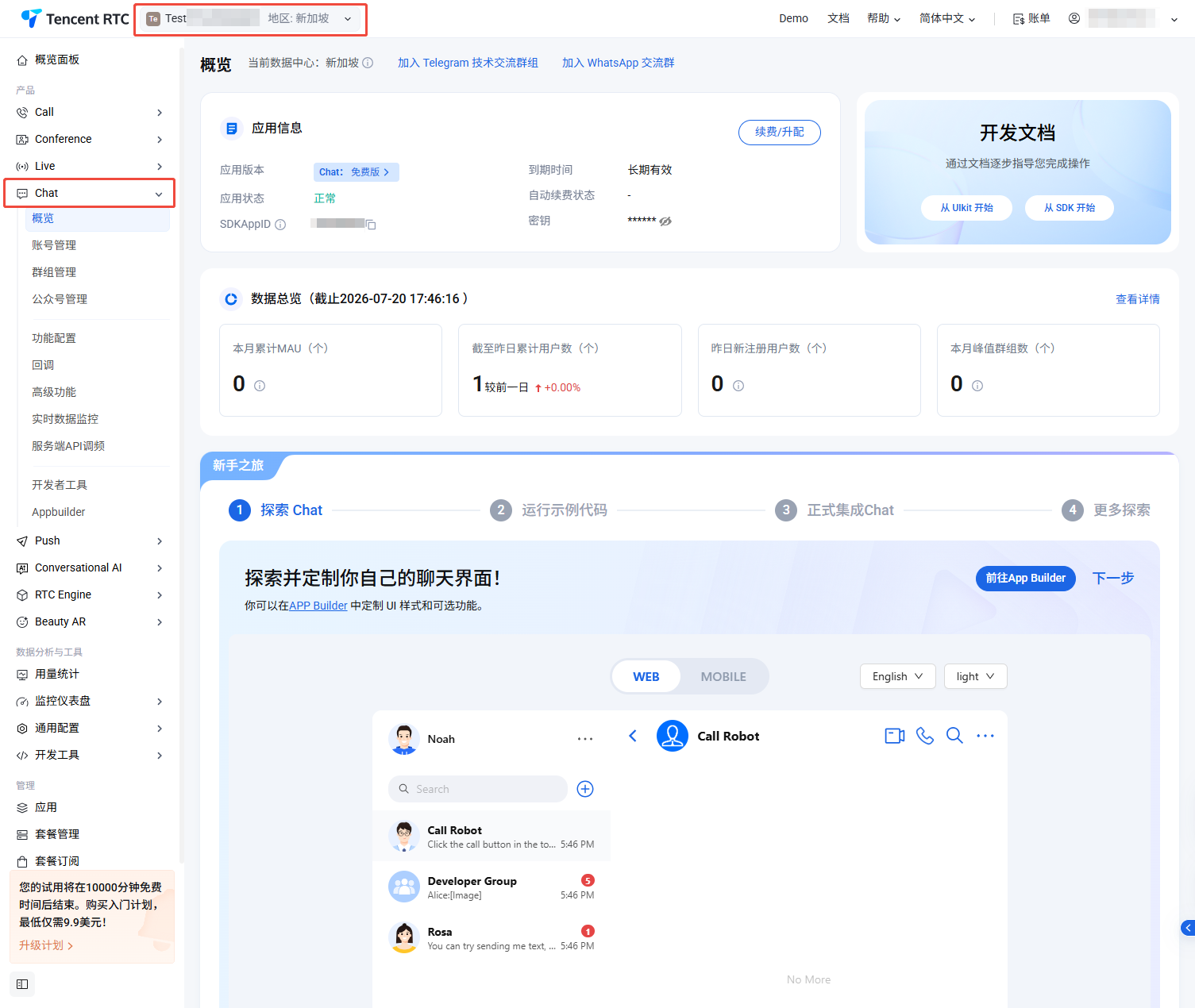Refresh the data overview with circular icon
The height and width of the screenshot is (1008, 1195).
coord(231,299)
